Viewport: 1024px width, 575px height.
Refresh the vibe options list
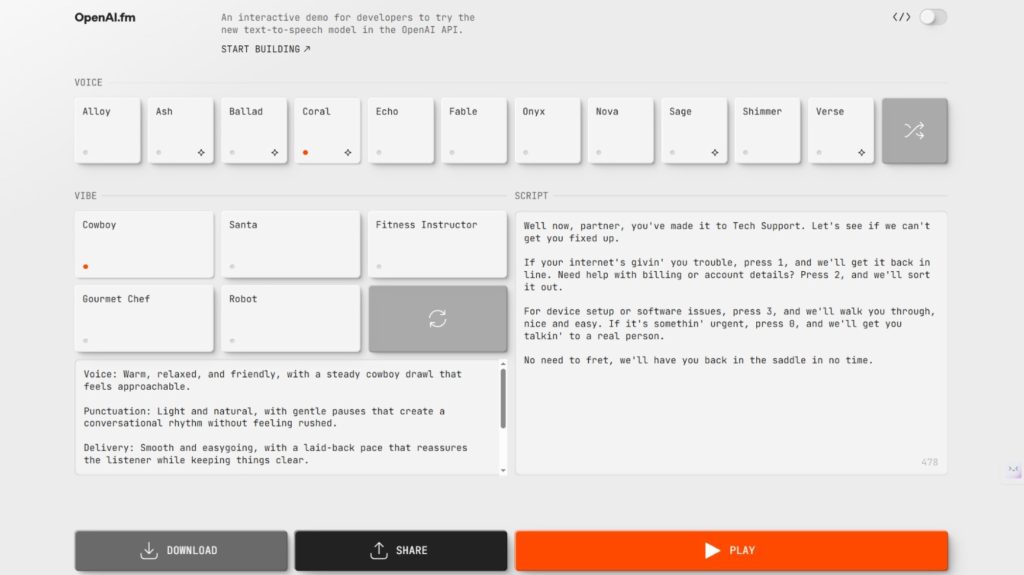tap(437, 319)
